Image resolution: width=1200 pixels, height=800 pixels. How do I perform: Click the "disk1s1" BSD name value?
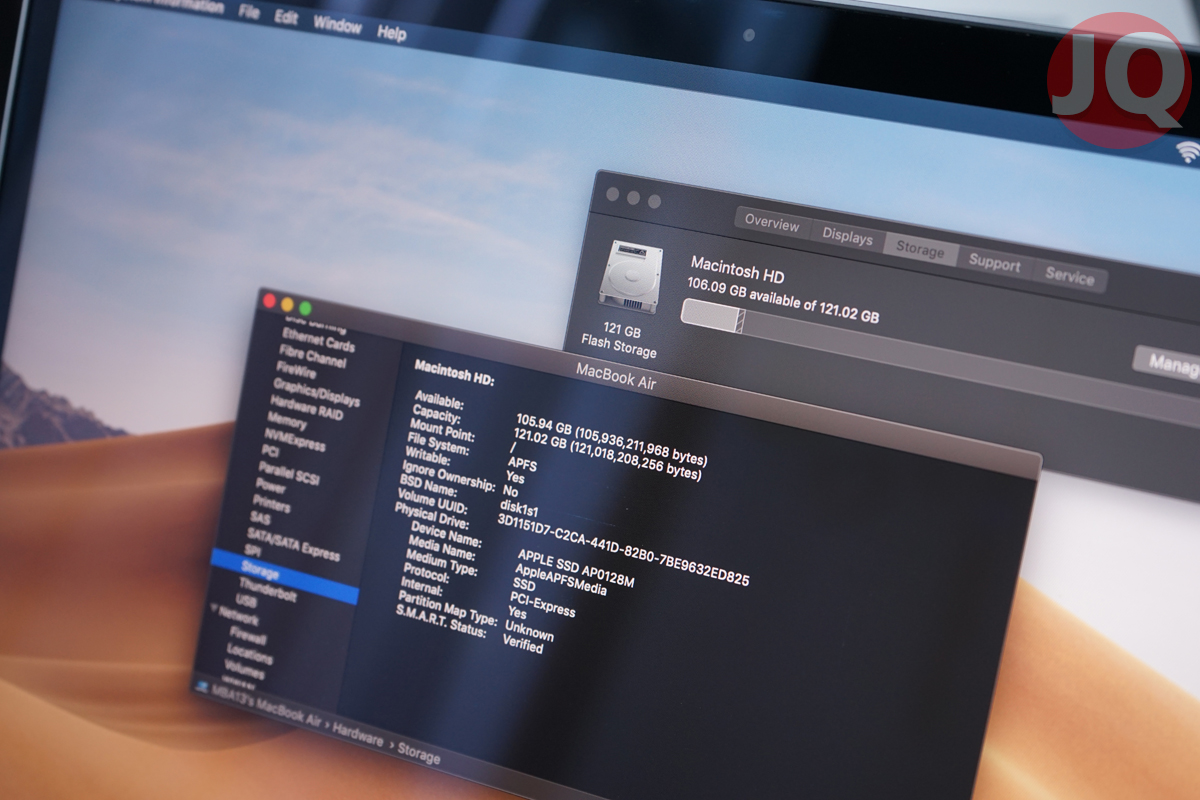point(520,510)
